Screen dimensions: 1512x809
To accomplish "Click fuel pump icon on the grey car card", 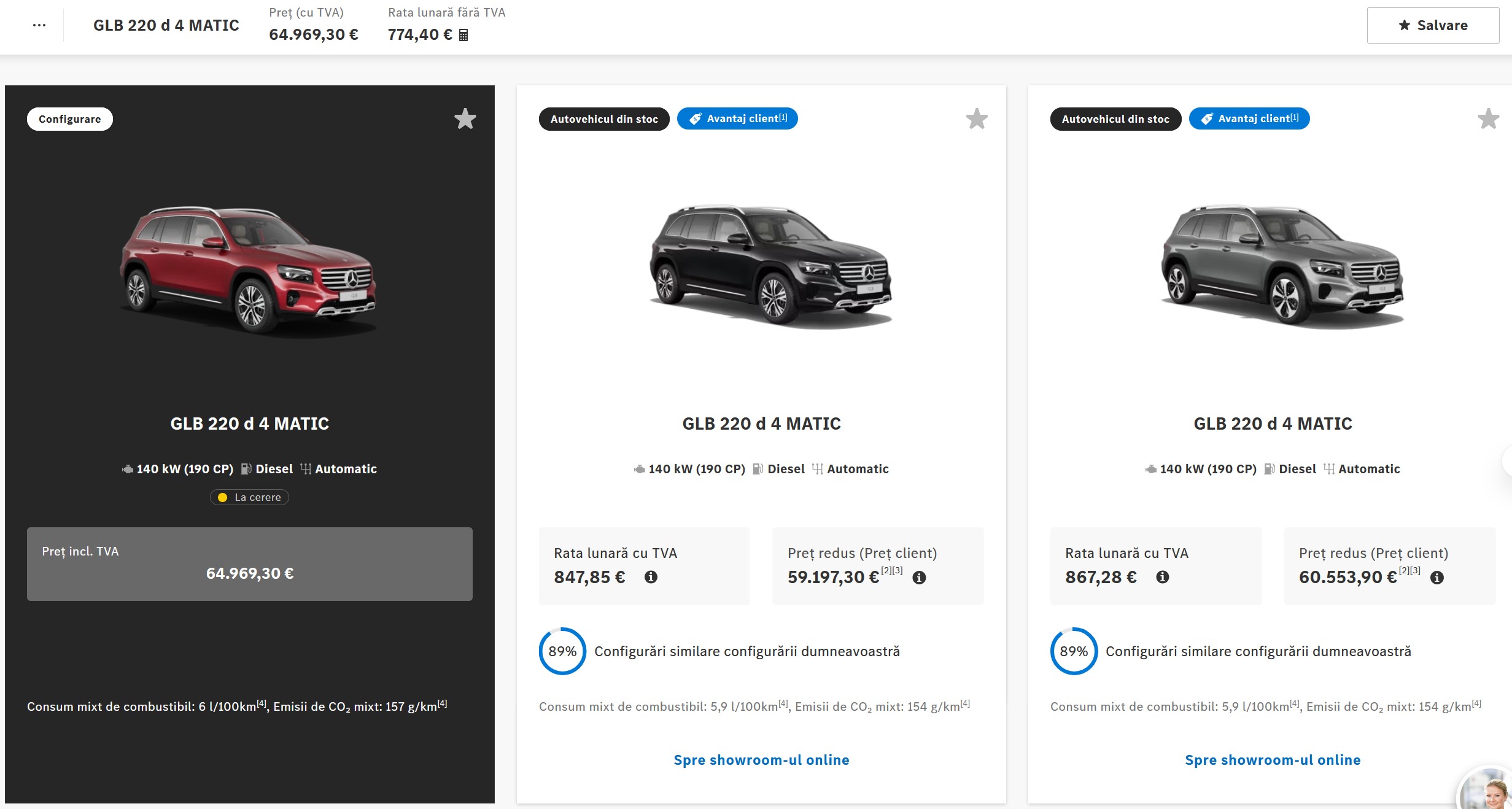I will 1269,469.
